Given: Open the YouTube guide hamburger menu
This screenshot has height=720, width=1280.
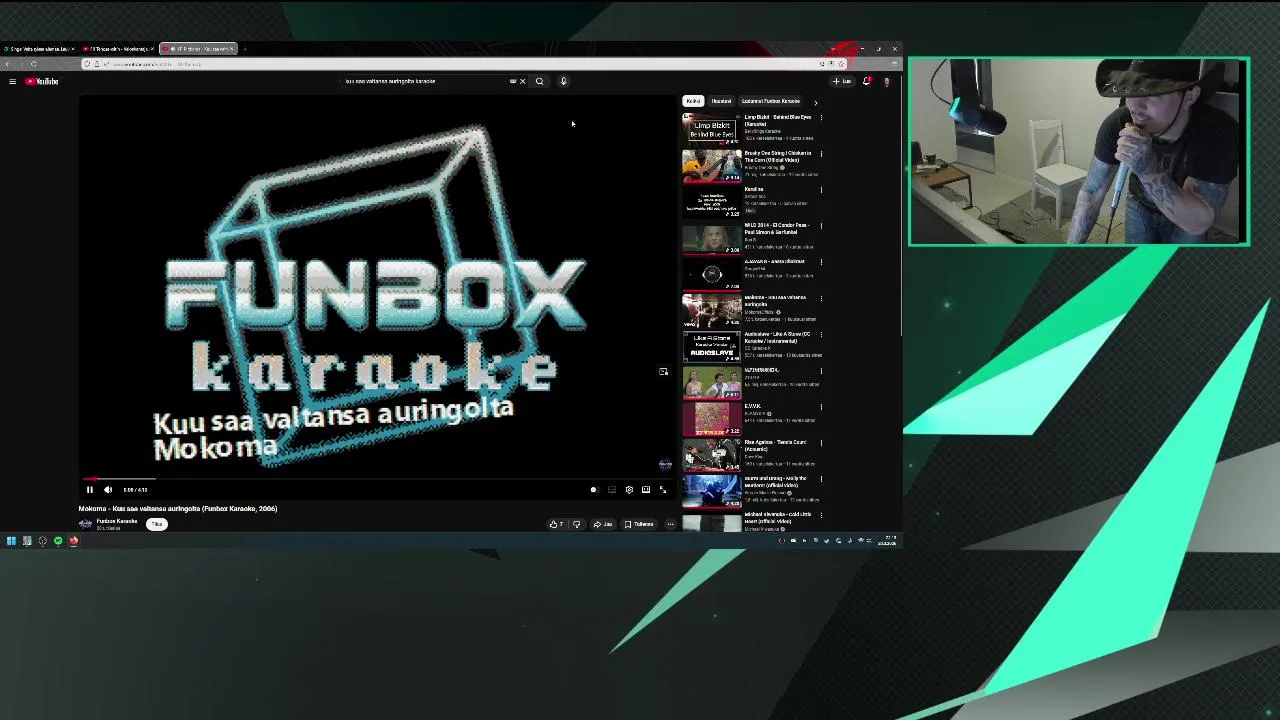Looking at the screenshot, I should pyautogui.click(x=12, y=81).
